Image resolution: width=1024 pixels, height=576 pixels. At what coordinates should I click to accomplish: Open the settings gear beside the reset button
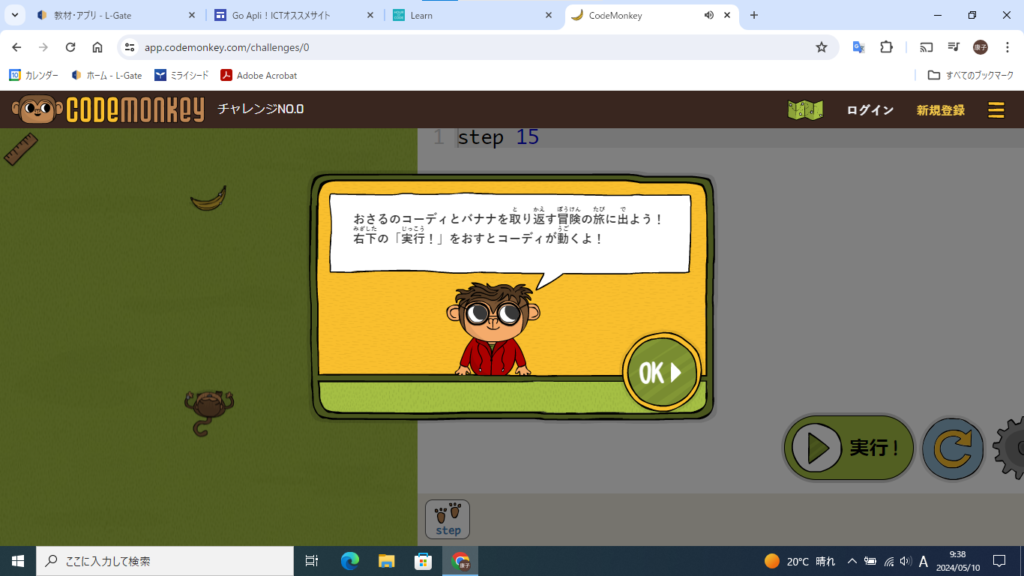[x=1010, y=448]
